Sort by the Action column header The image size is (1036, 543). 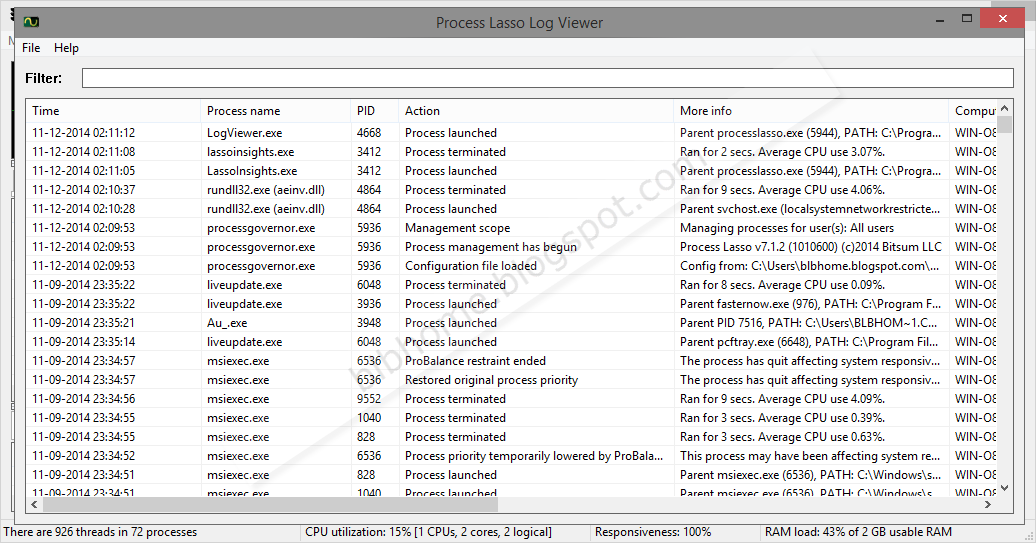[536, 111]
